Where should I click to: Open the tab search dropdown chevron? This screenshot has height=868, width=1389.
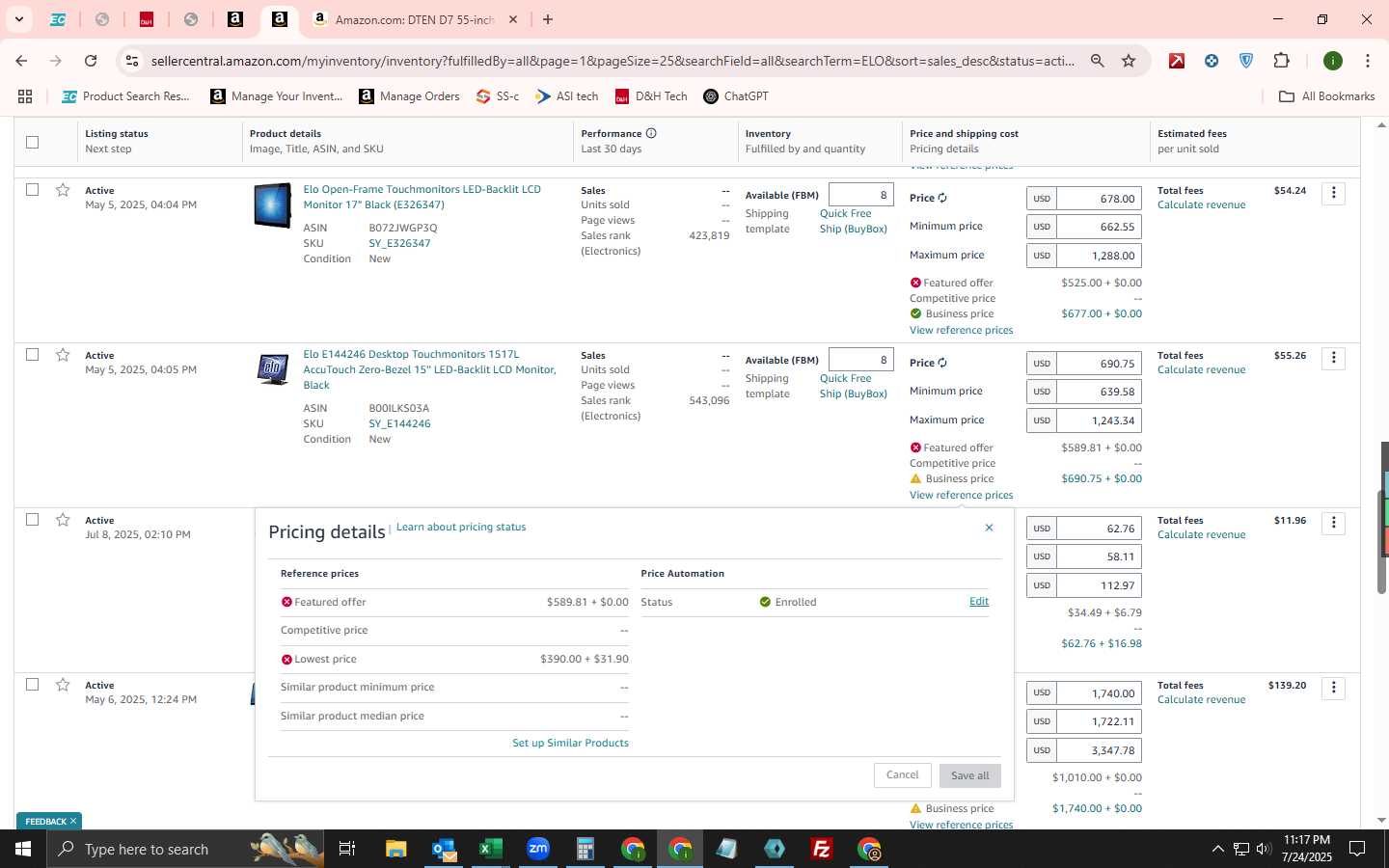pyautogui.click(x=18, y=19)
